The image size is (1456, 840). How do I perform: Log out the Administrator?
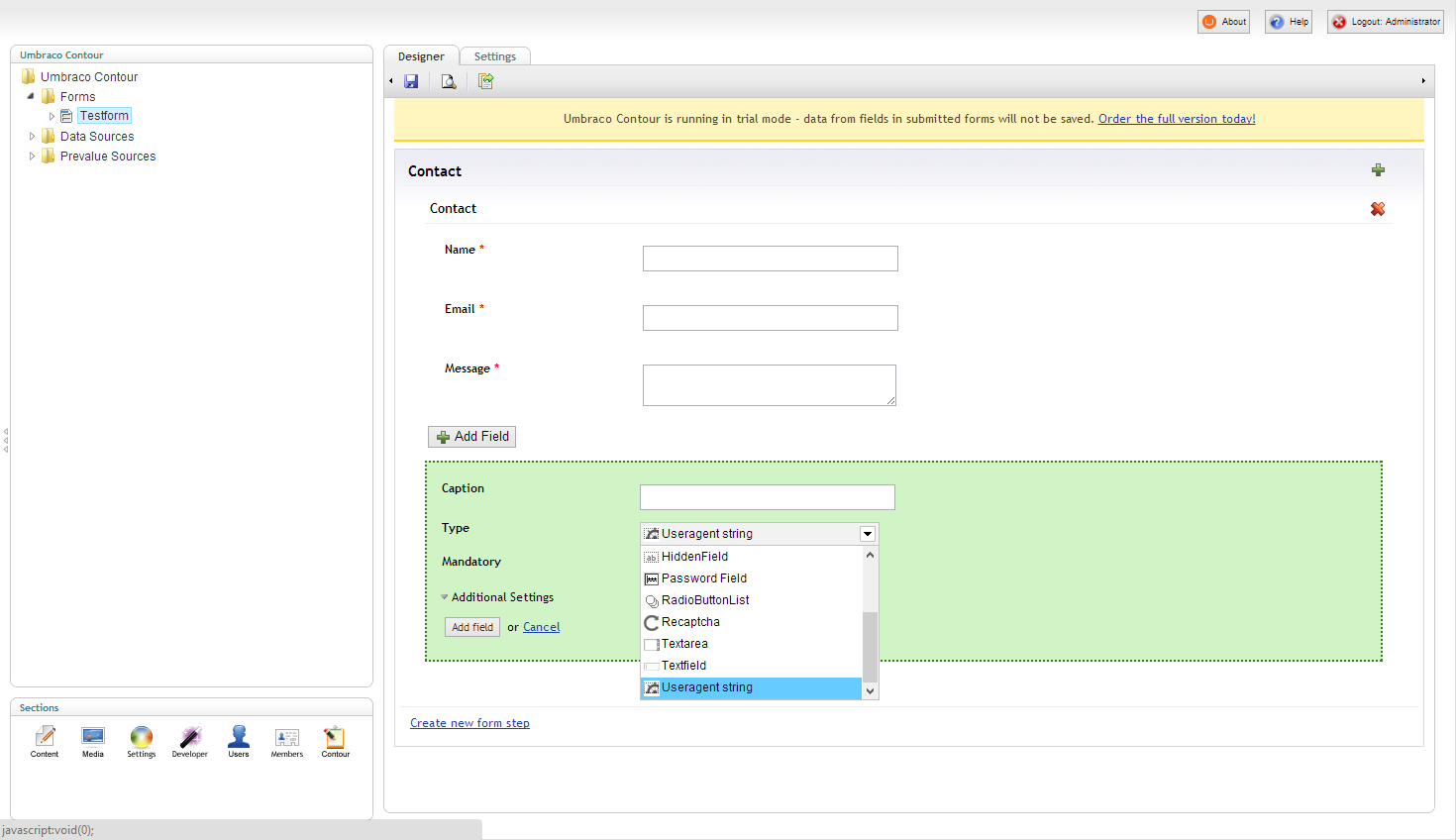pos(1386,22)
